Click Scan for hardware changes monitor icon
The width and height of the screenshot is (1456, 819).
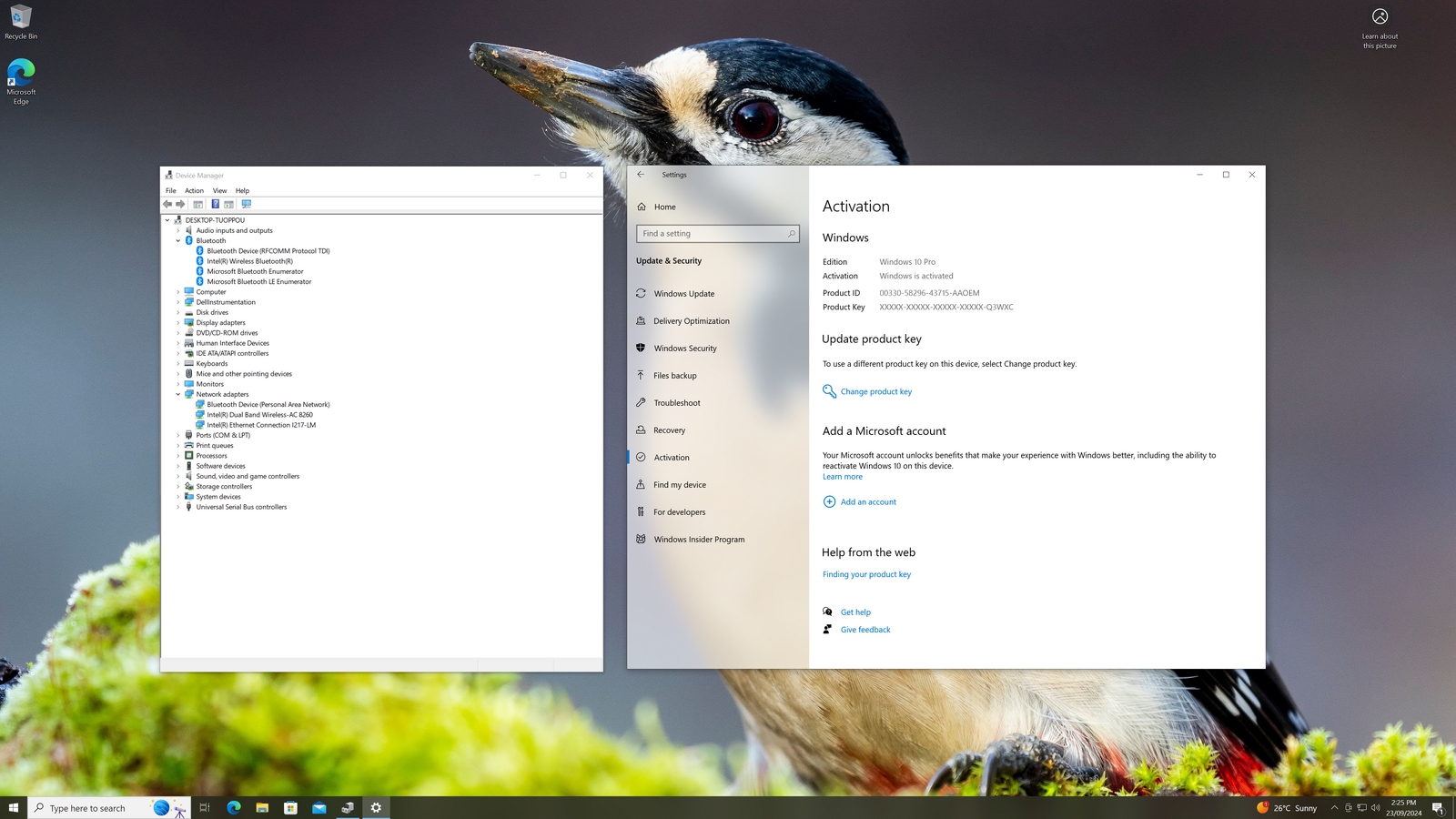coord(247,204)
